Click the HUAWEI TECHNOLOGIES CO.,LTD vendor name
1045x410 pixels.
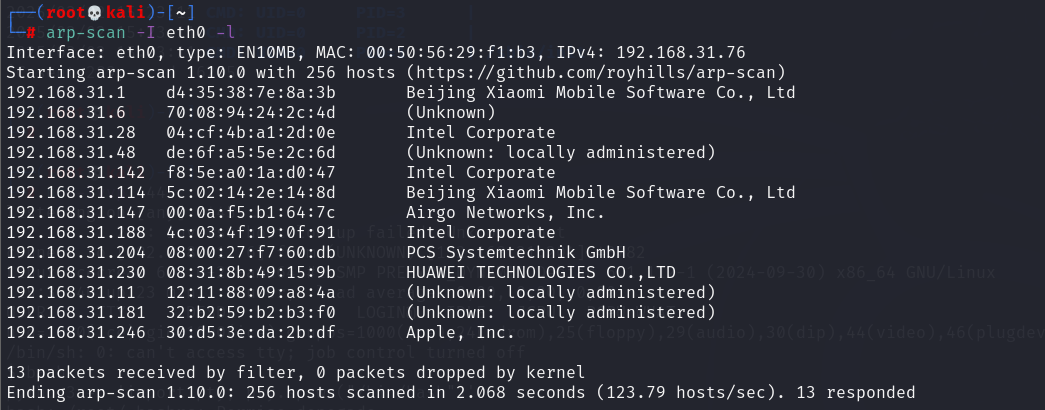540,273
